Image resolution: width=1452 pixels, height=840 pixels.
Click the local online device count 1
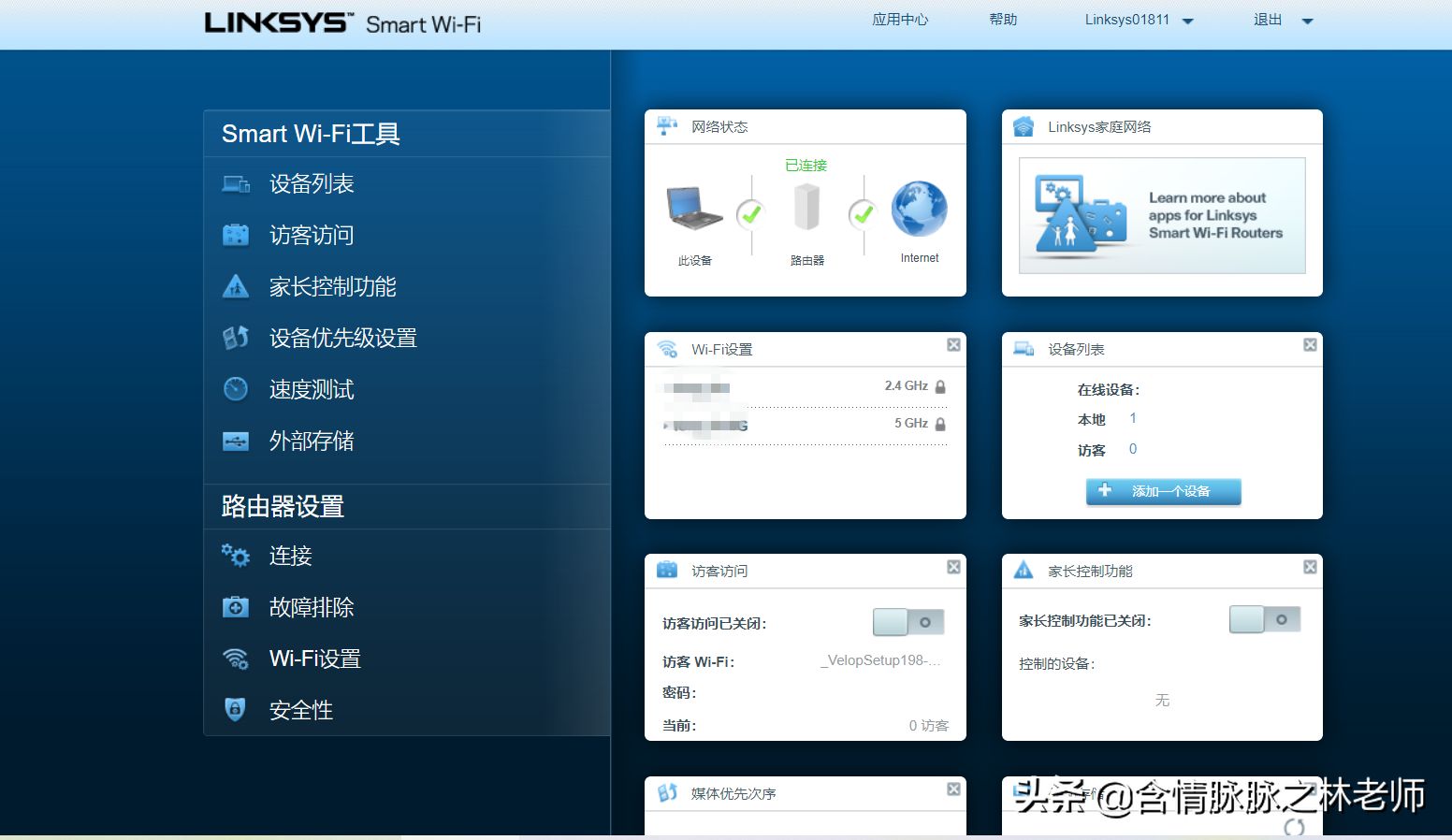tap(1133, 418)
